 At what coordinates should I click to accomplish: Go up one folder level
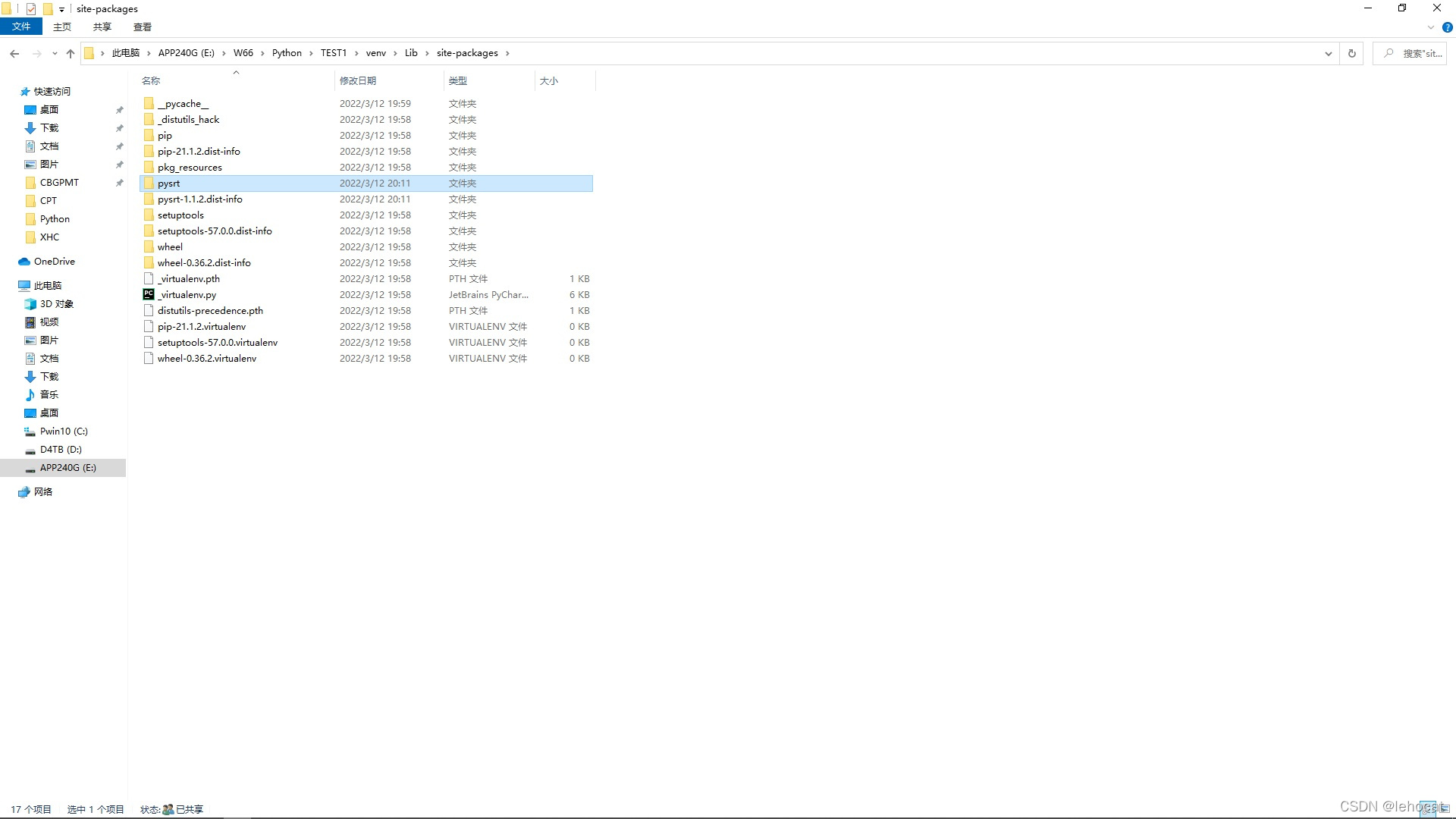coord(71,53)
